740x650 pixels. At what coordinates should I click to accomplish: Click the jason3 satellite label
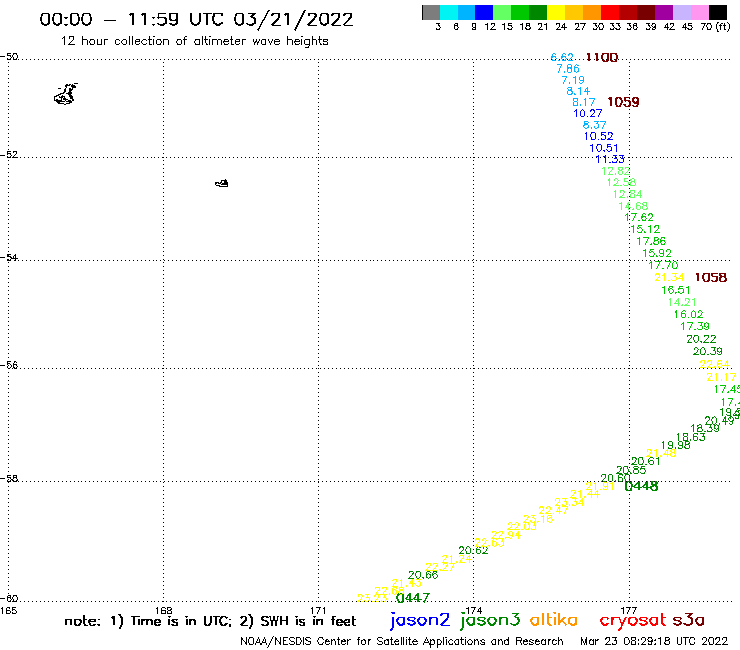point(490,620)
